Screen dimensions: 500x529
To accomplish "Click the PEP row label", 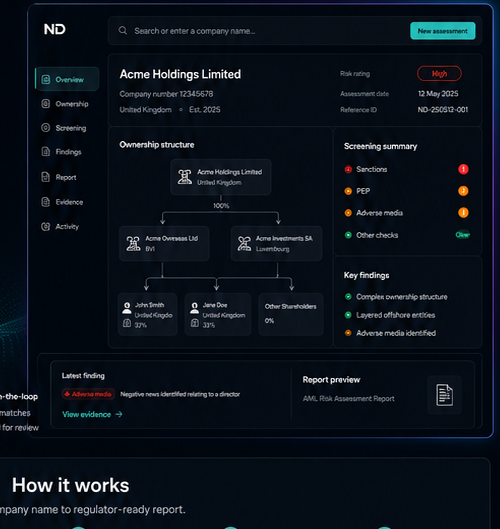I will click(363, 191).
